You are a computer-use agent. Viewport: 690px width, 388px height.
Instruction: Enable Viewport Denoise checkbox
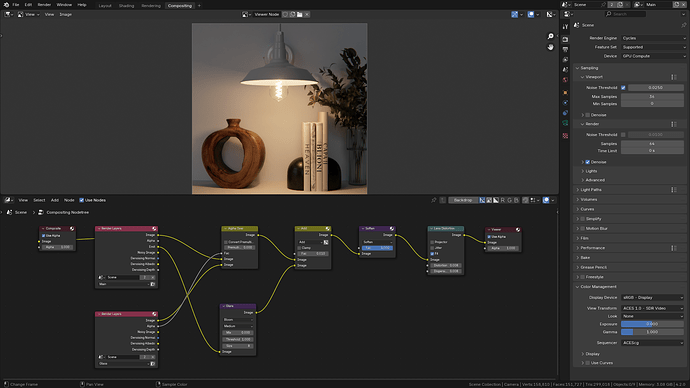point(587,115)
